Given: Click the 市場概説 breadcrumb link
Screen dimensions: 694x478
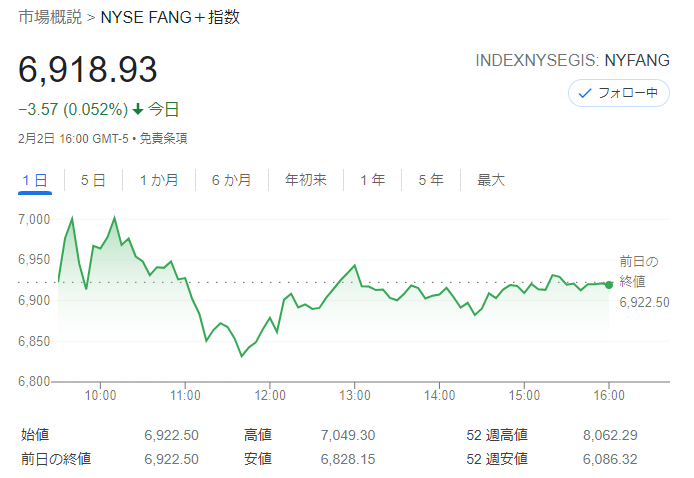Looking at the screenshot, I should click(x=50, y=17).
